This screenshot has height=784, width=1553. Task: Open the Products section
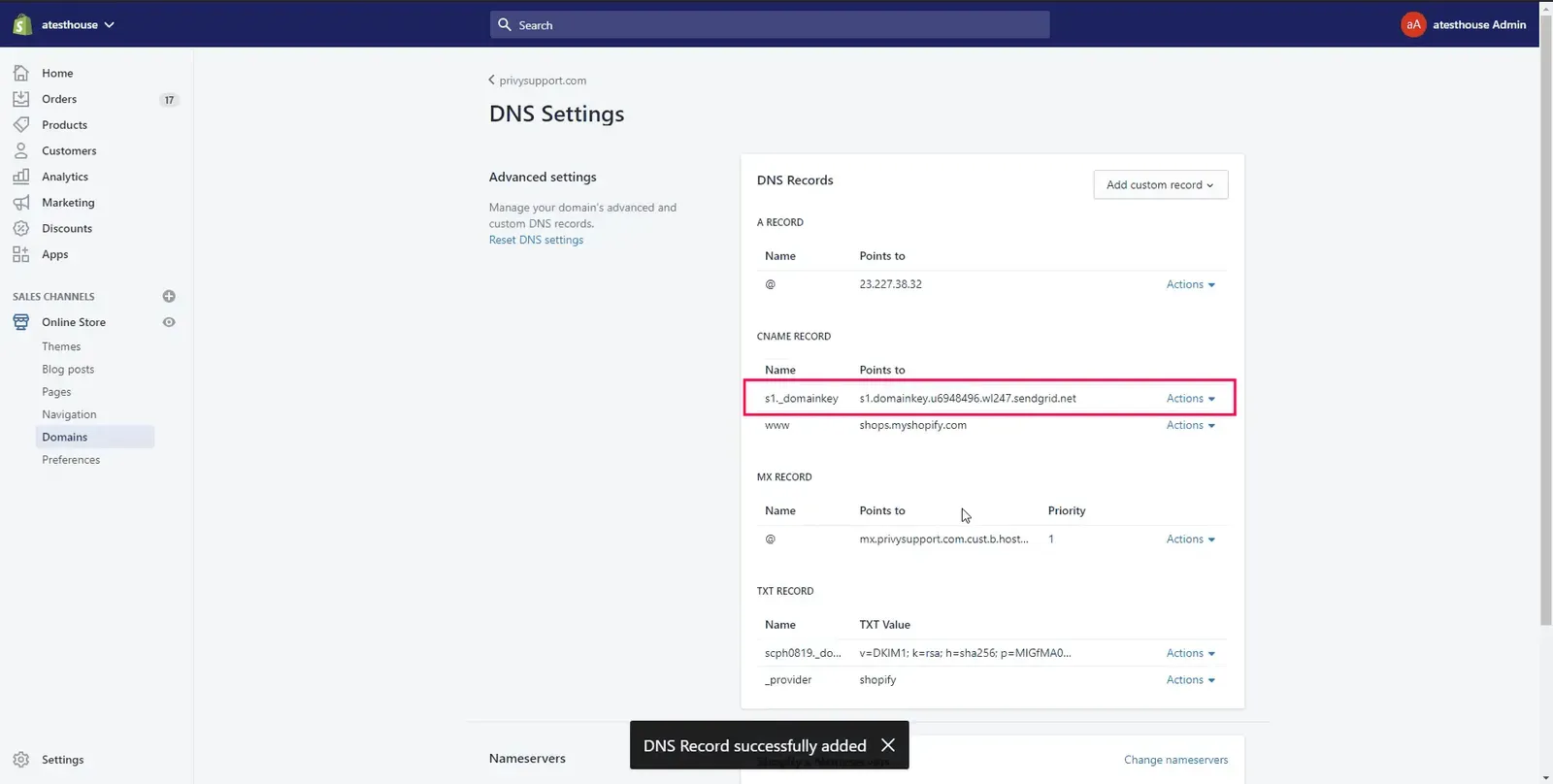coord(64,125)
